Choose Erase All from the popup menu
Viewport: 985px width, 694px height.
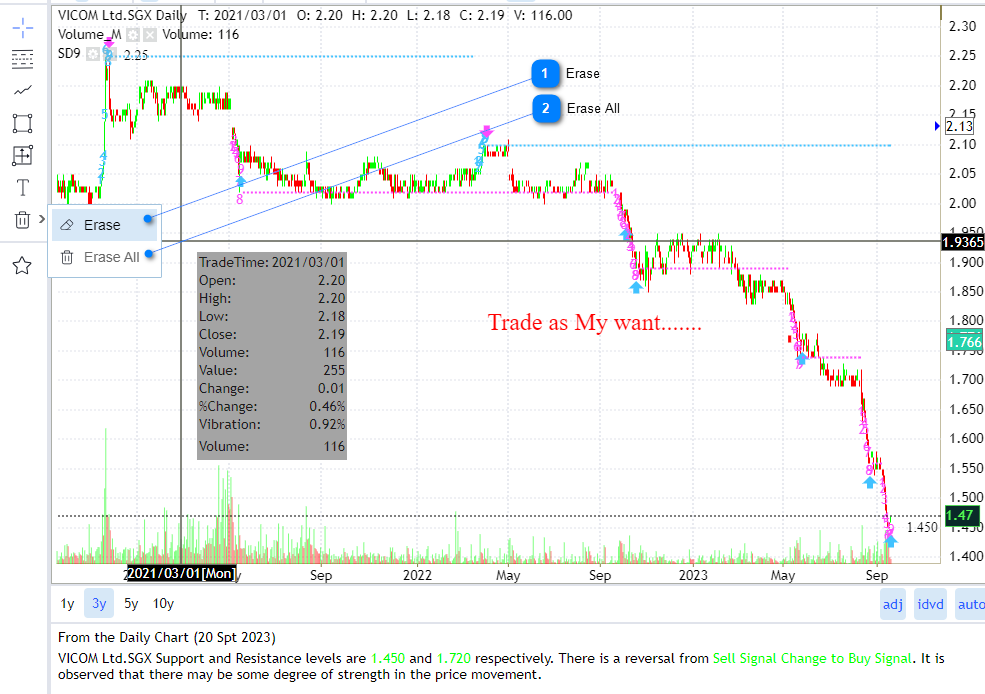(x=104, y=258)
